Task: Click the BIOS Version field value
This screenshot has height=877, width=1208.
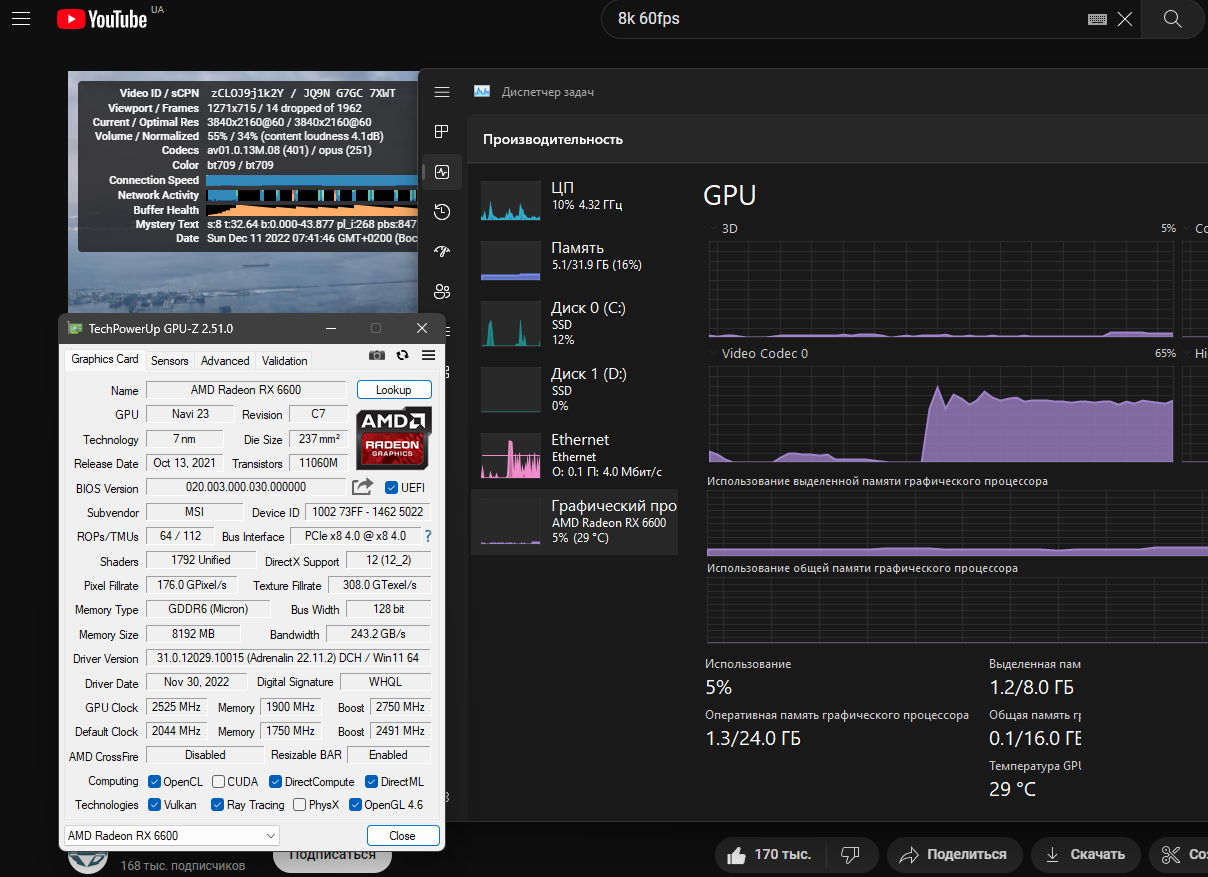Action: 246,487
